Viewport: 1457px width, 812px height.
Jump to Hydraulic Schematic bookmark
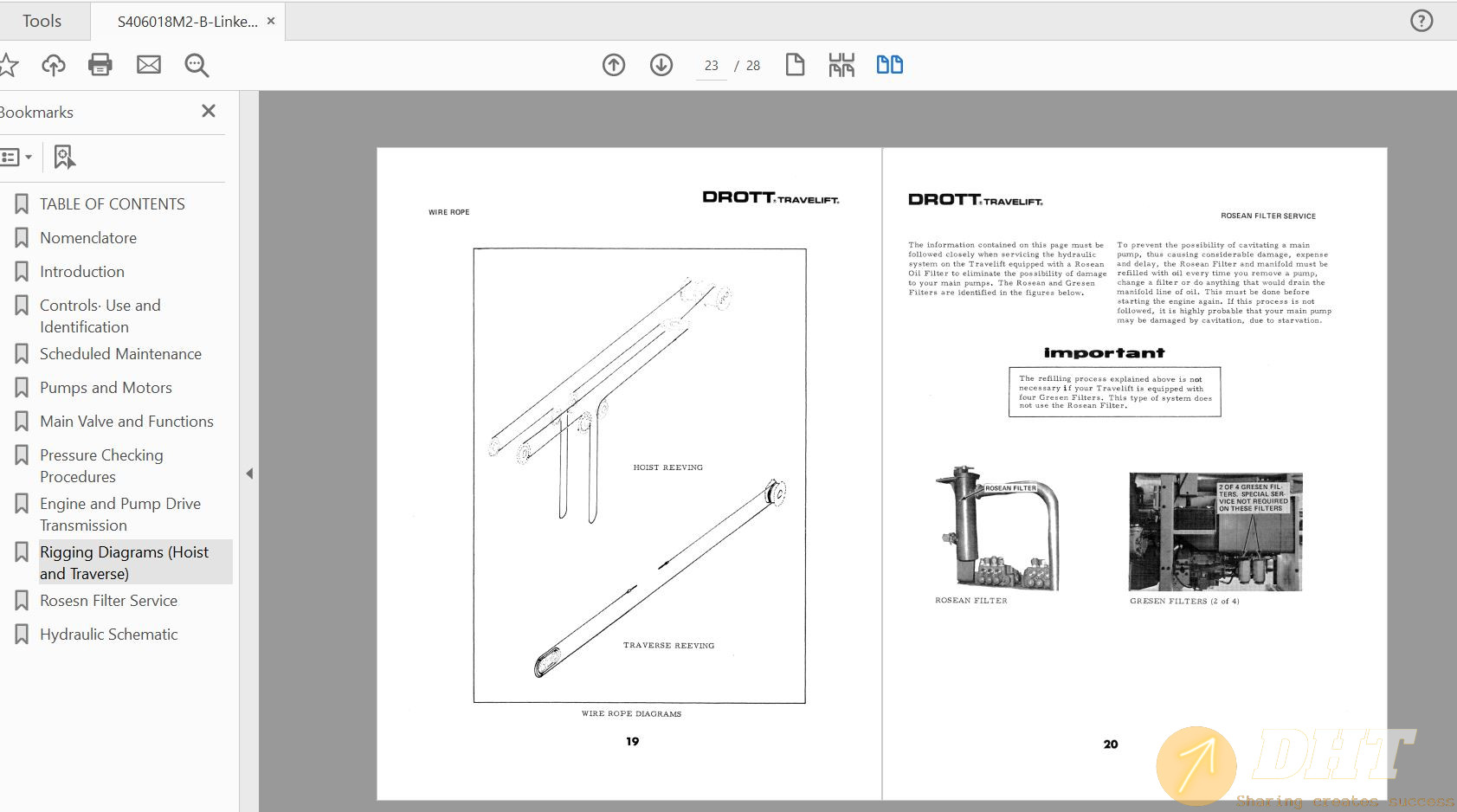tap(108, 635)
